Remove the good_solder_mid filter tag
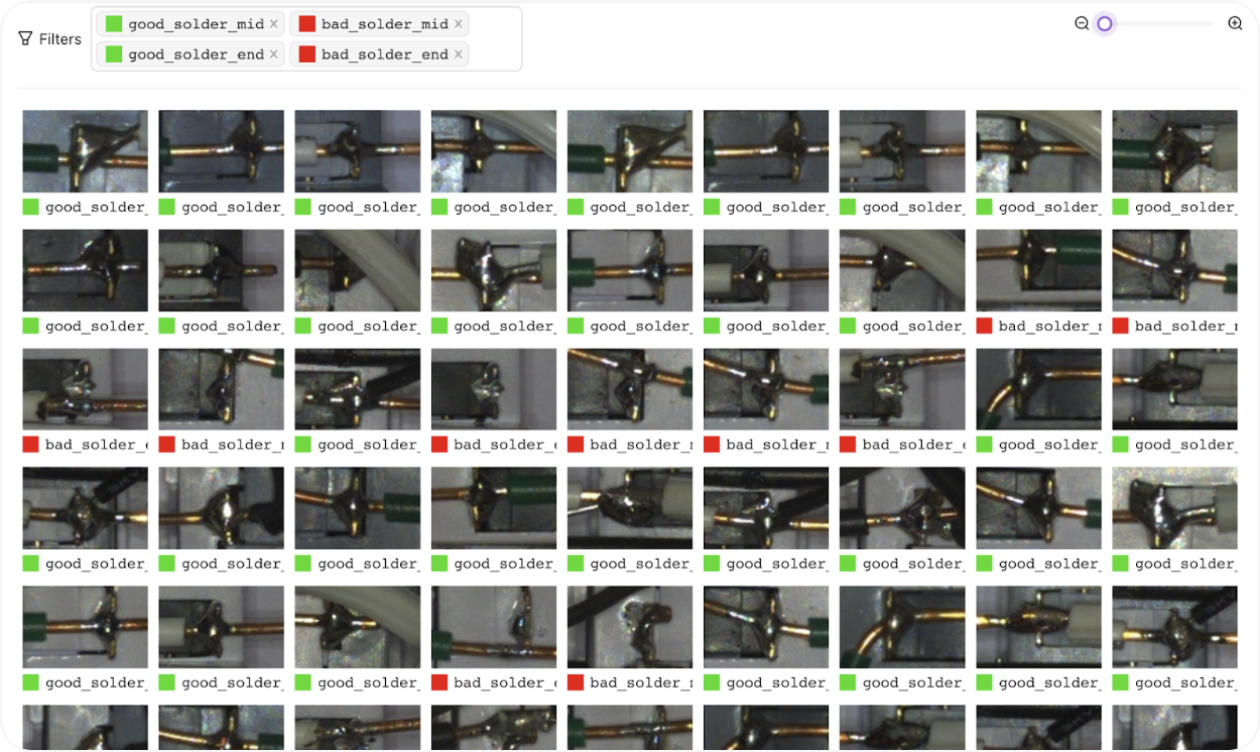 point(274,24)
